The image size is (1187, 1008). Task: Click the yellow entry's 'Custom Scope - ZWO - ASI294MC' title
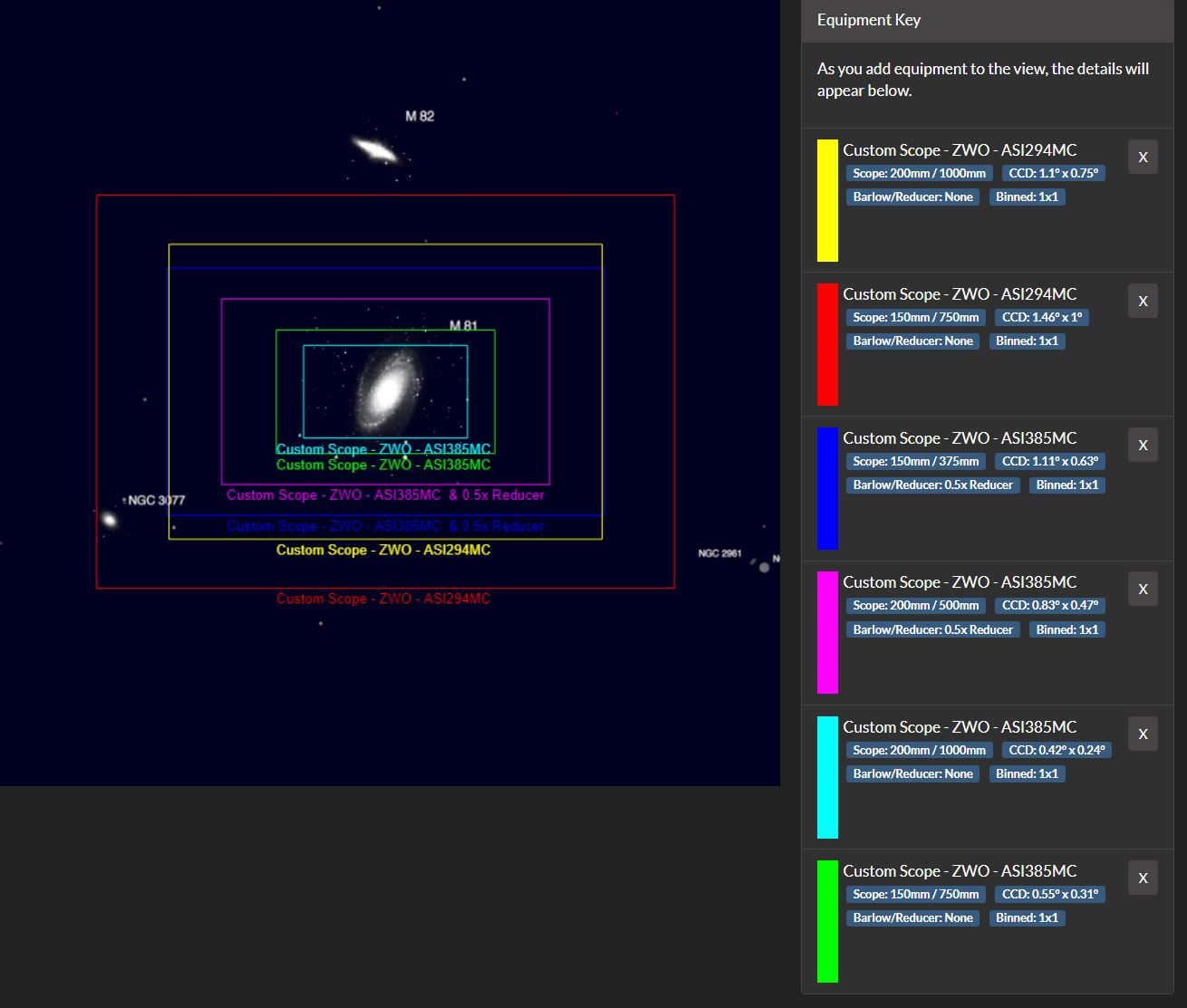(960, 150)
